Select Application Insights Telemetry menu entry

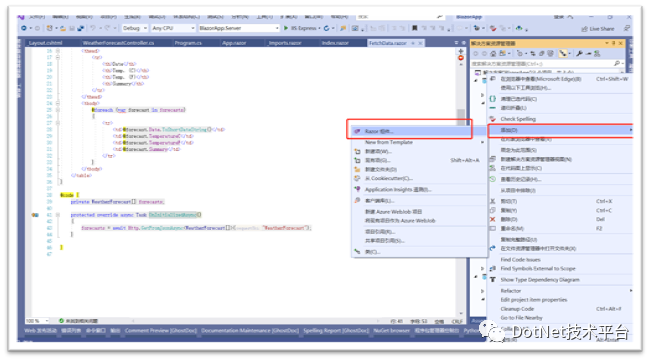coord(419,189)
